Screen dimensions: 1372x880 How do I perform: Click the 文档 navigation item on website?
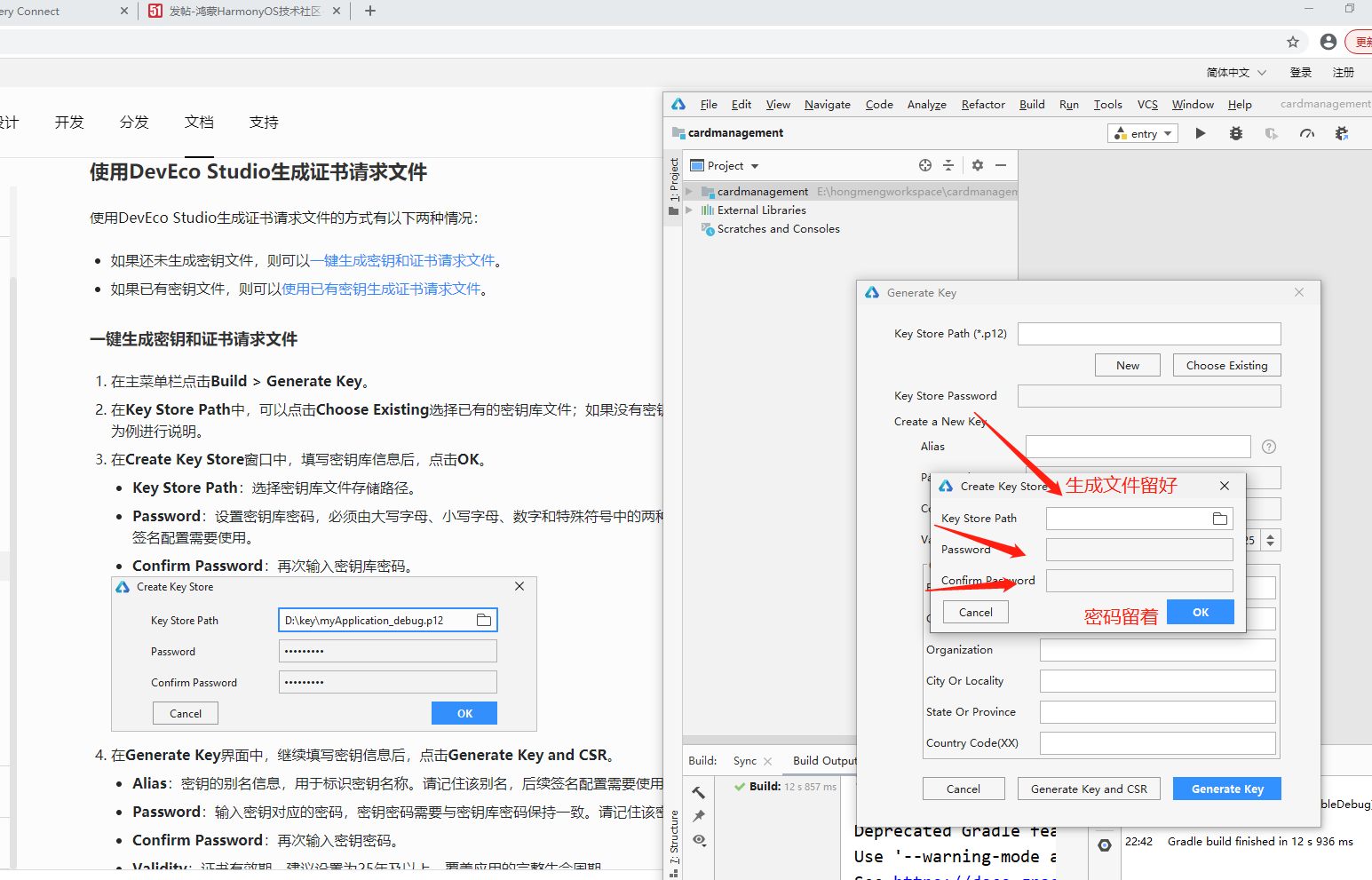coord(199,123)
